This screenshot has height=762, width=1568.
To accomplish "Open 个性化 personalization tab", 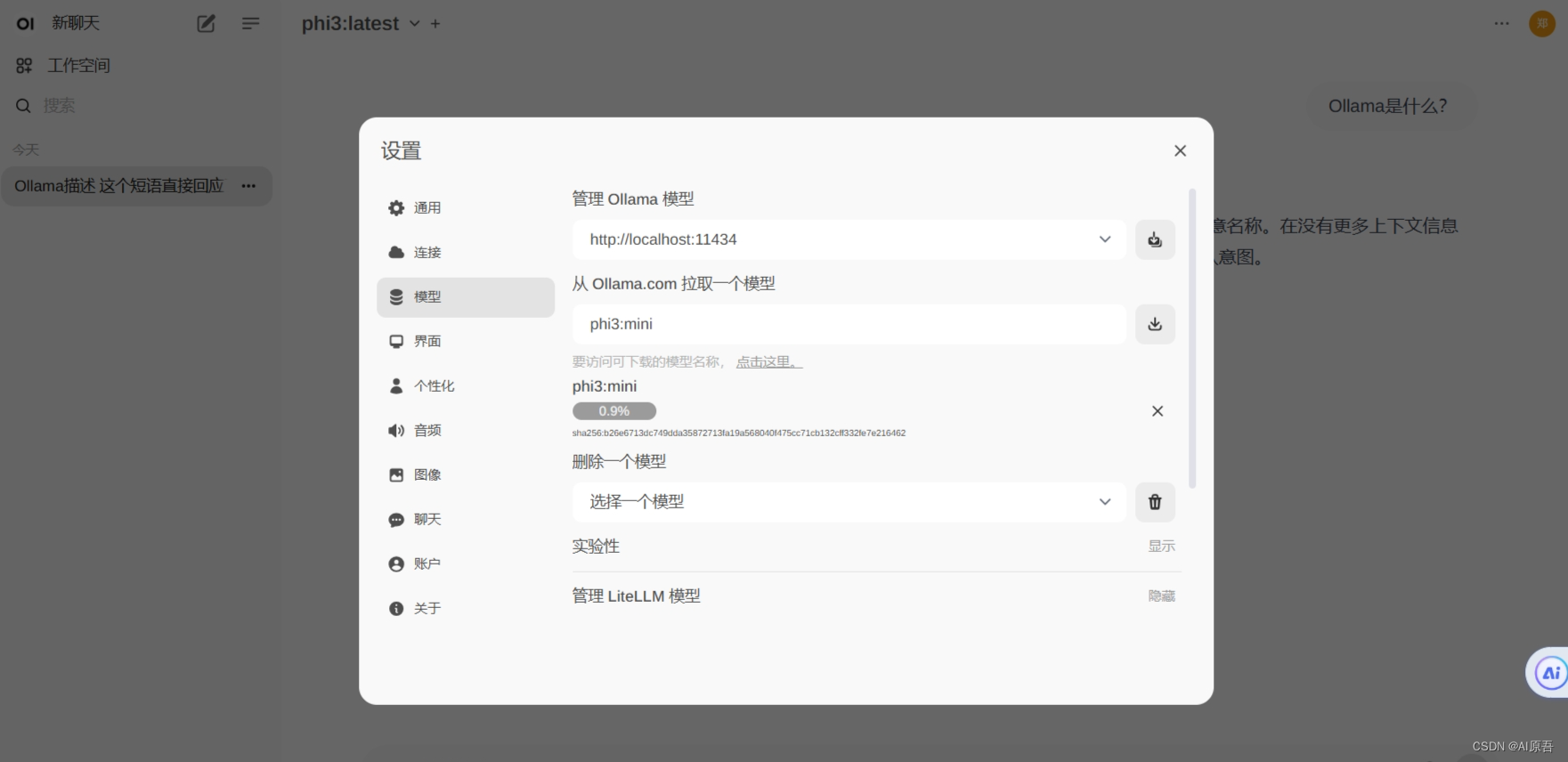I will 466,386.
